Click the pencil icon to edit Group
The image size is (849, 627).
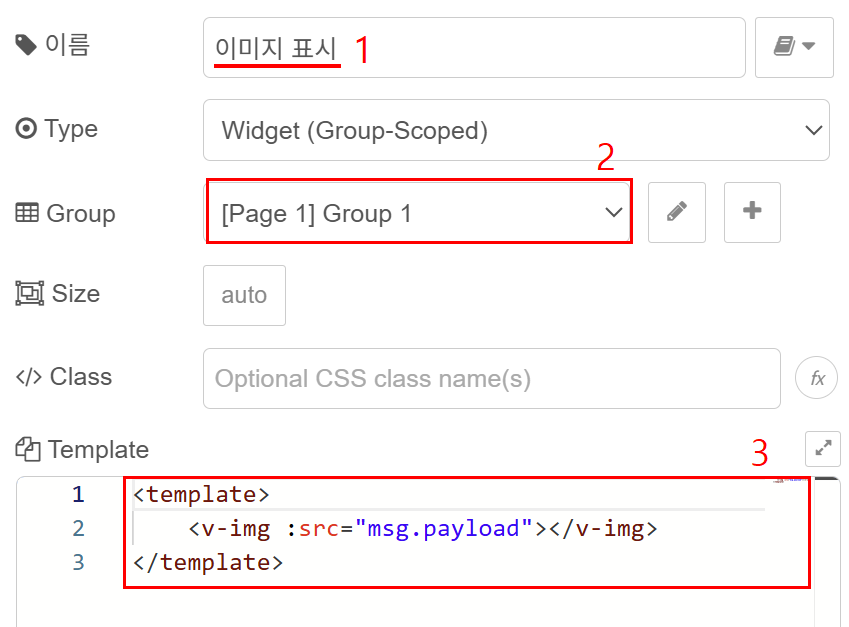pos(676,212)
